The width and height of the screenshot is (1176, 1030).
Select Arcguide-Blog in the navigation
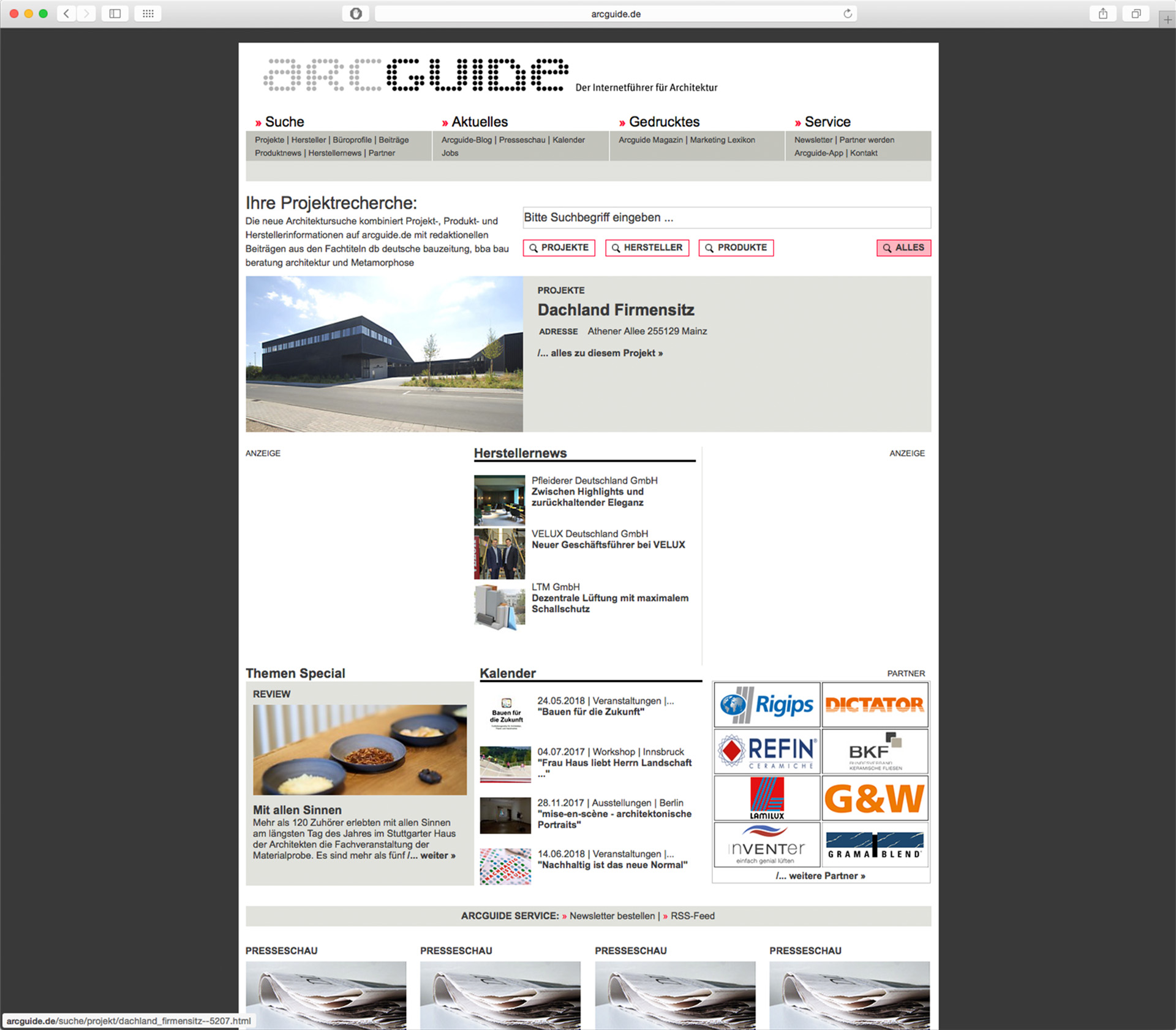click(x=466, y=140)
